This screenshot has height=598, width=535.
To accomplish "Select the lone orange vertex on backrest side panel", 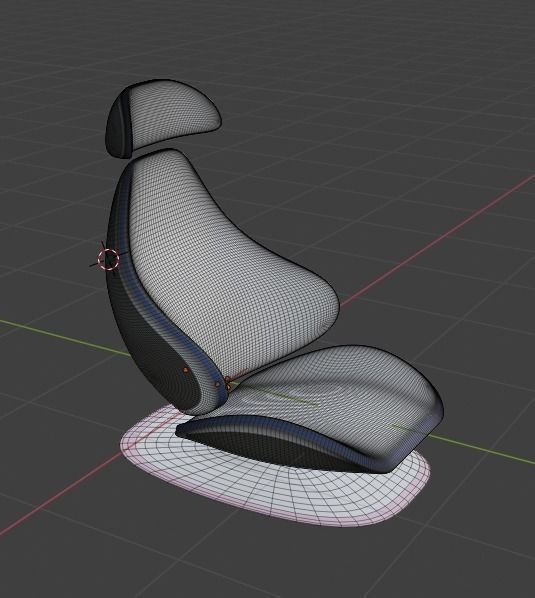I will coord(186,370).
